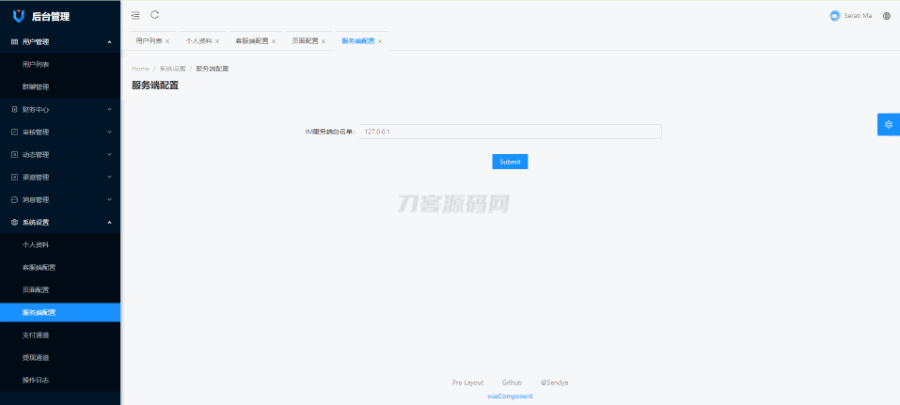Click the refresh icon in header
The image size is (900, 405).
[x=155, y=15]
